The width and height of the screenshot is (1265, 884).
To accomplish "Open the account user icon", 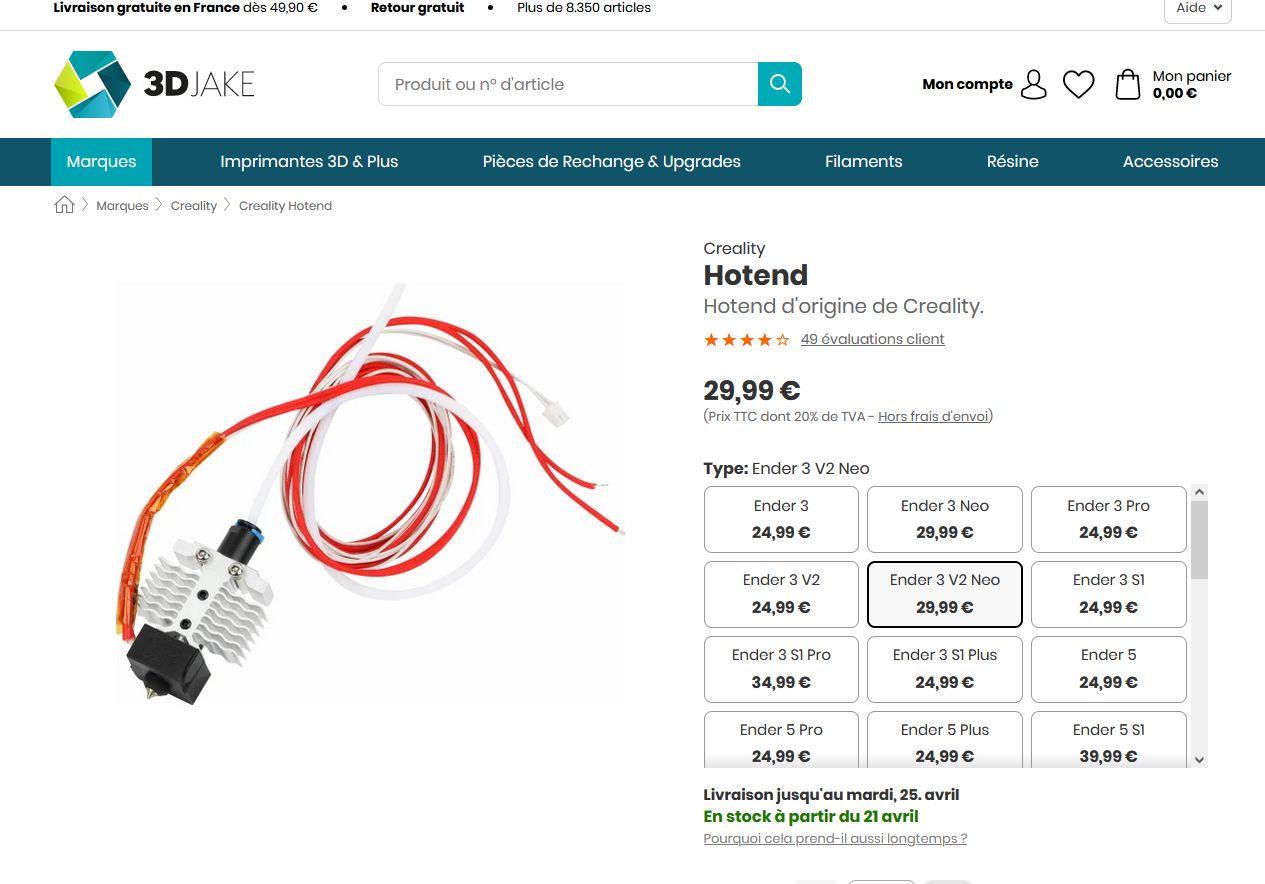I will tap(1034, 84).
